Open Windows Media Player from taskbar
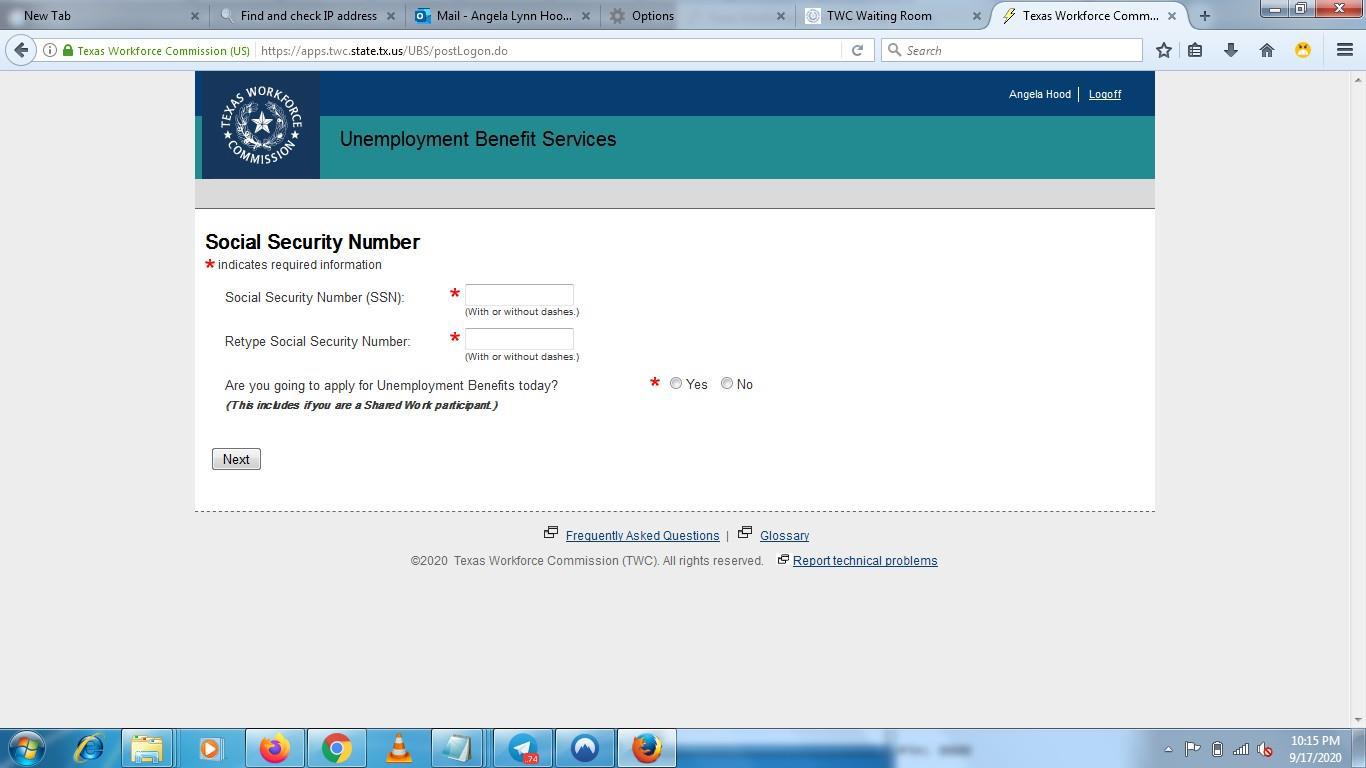This screenshot has width=1366, height=768. (211, 748)
